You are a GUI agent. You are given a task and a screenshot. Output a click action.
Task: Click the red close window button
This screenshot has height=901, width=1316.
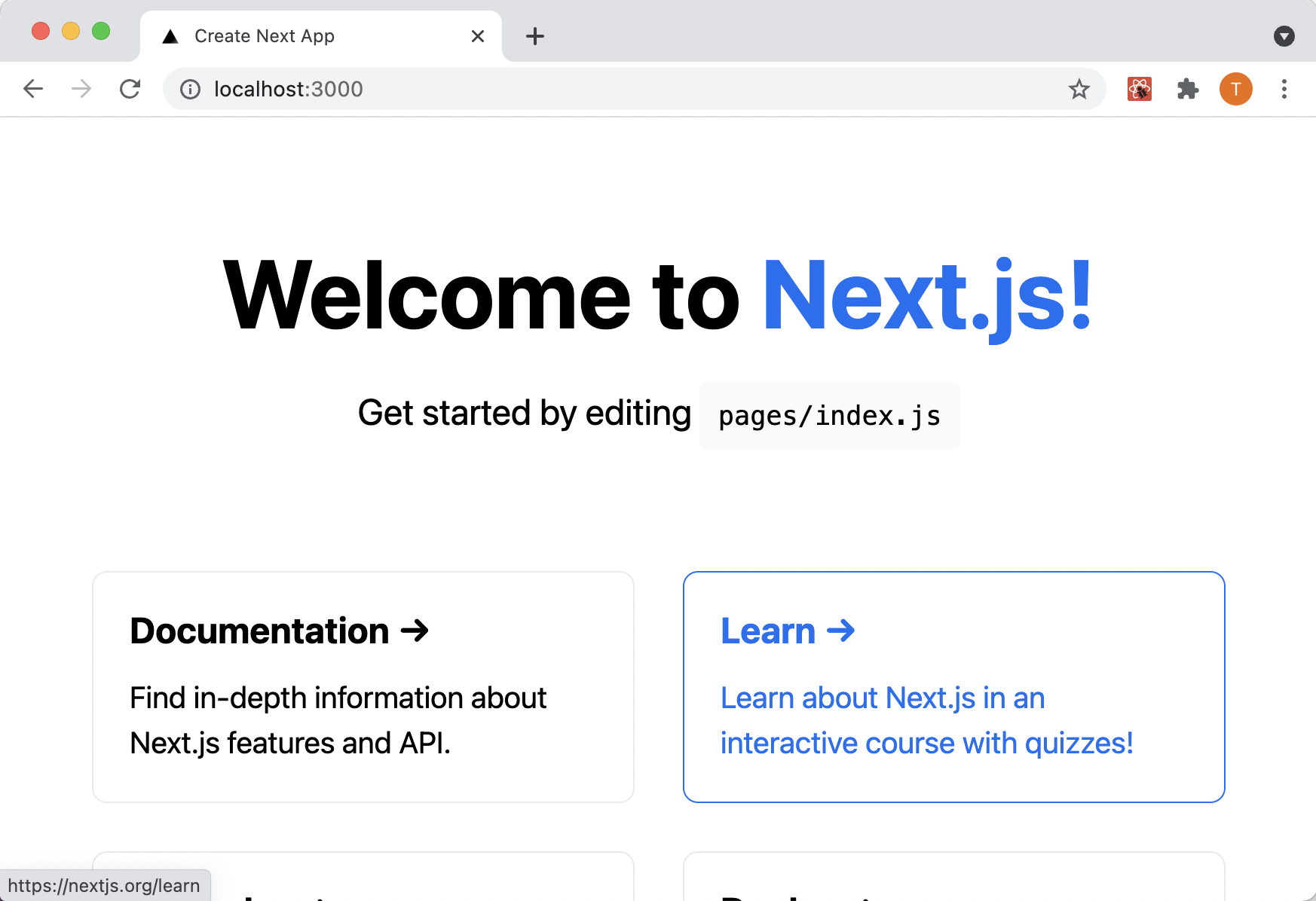(41, 31)
